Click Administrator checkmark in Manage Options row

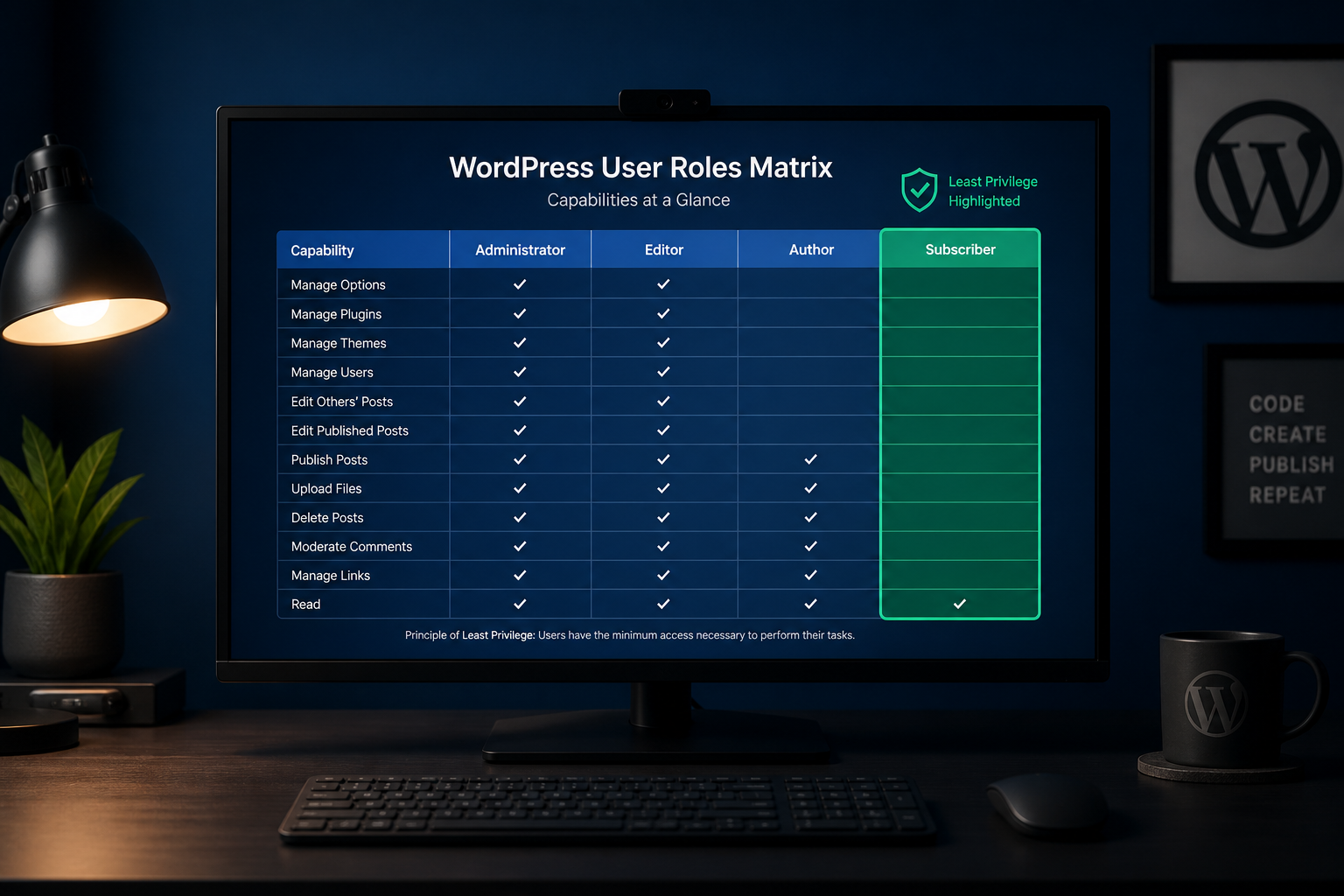[x=520, y=284]
